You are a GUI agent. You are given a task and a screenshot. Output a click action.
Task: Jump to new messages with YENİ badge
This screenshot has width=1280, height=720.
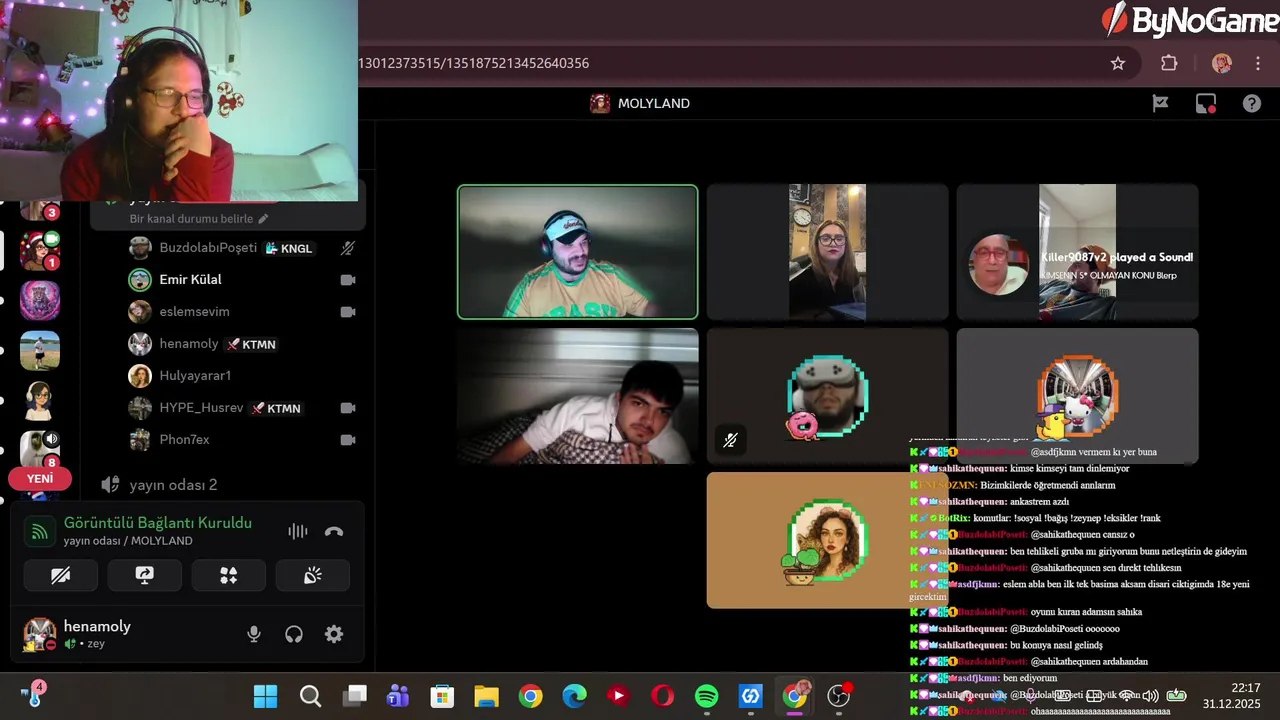click(40, 479)
